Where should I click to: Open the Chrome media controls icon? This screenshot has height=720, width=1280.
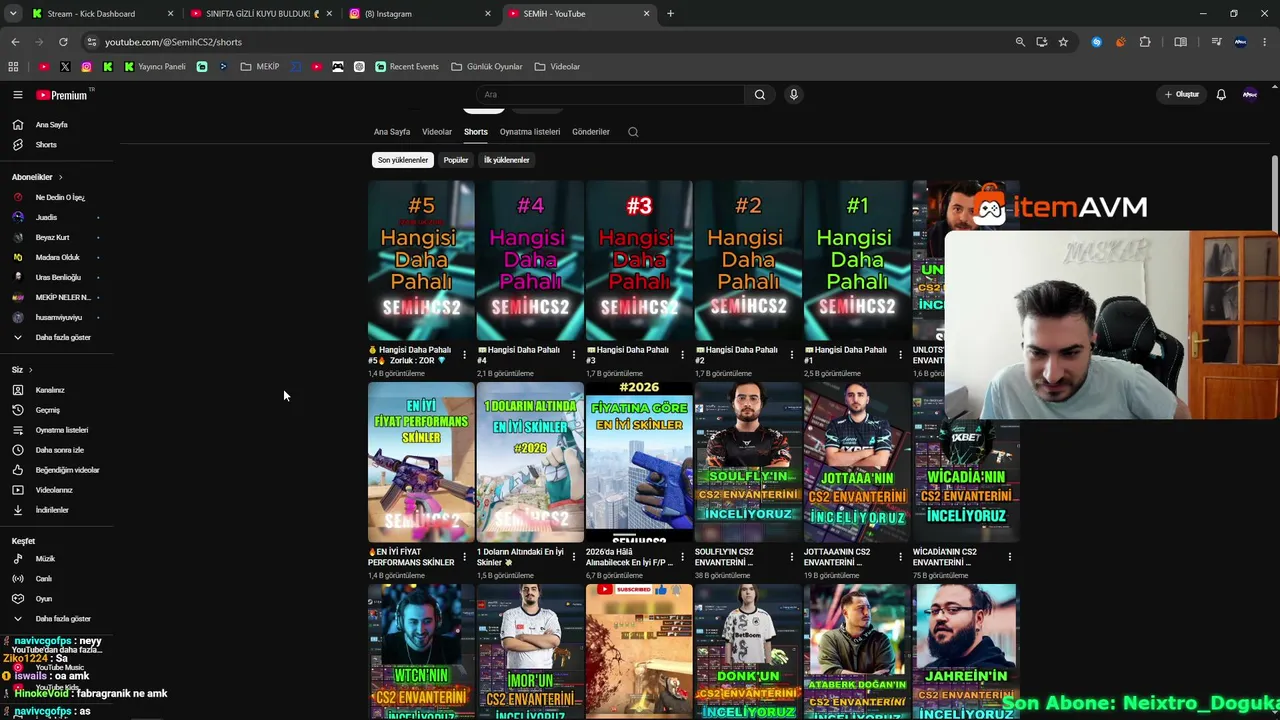pyautogui.click(x=1216, y=42)
